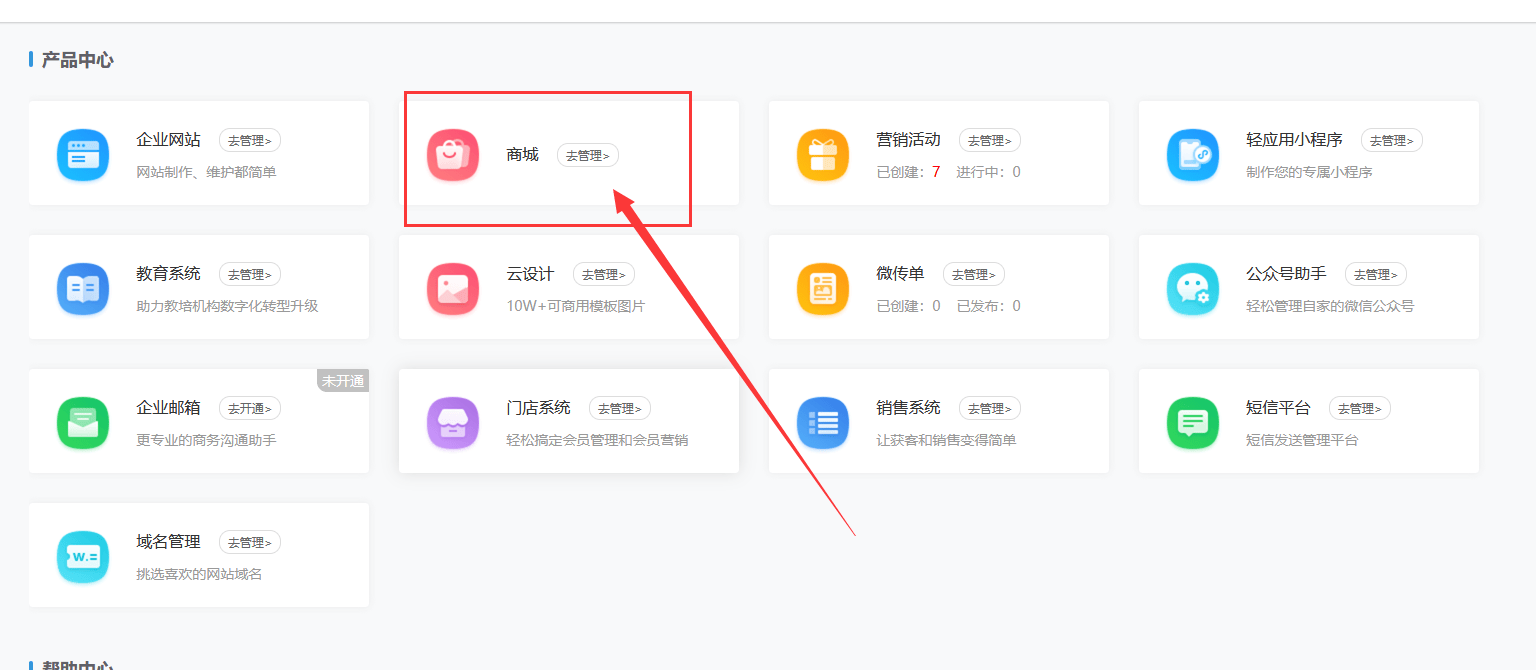Click the highlighted 商城 shopping bag icon
The width and height of the screenshot is (1536, 670).
point(453,155)
